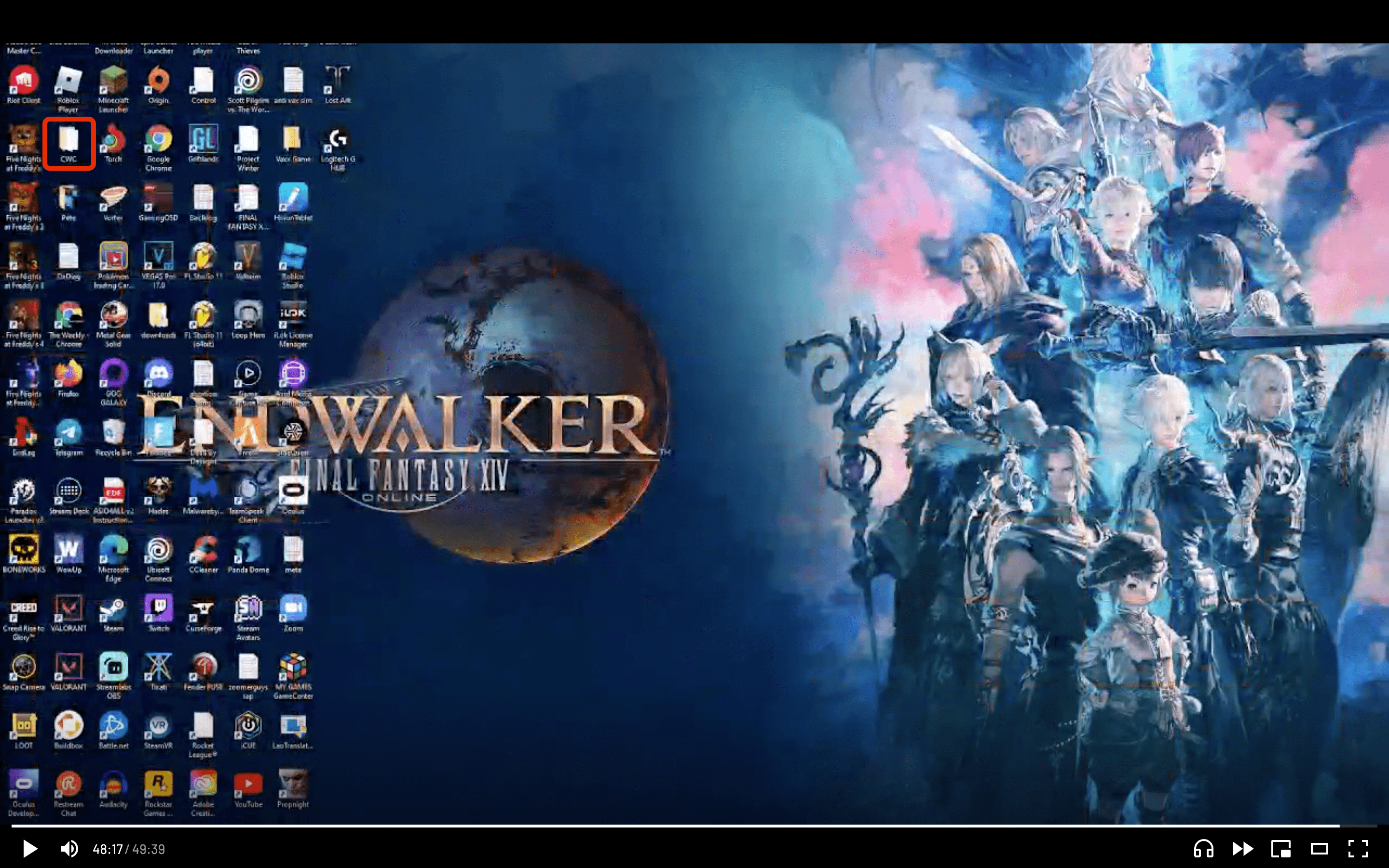Open the Five Nights at Freddy's 2 icon
This screenshot has width=1389, height=868.
coord(24,207)
